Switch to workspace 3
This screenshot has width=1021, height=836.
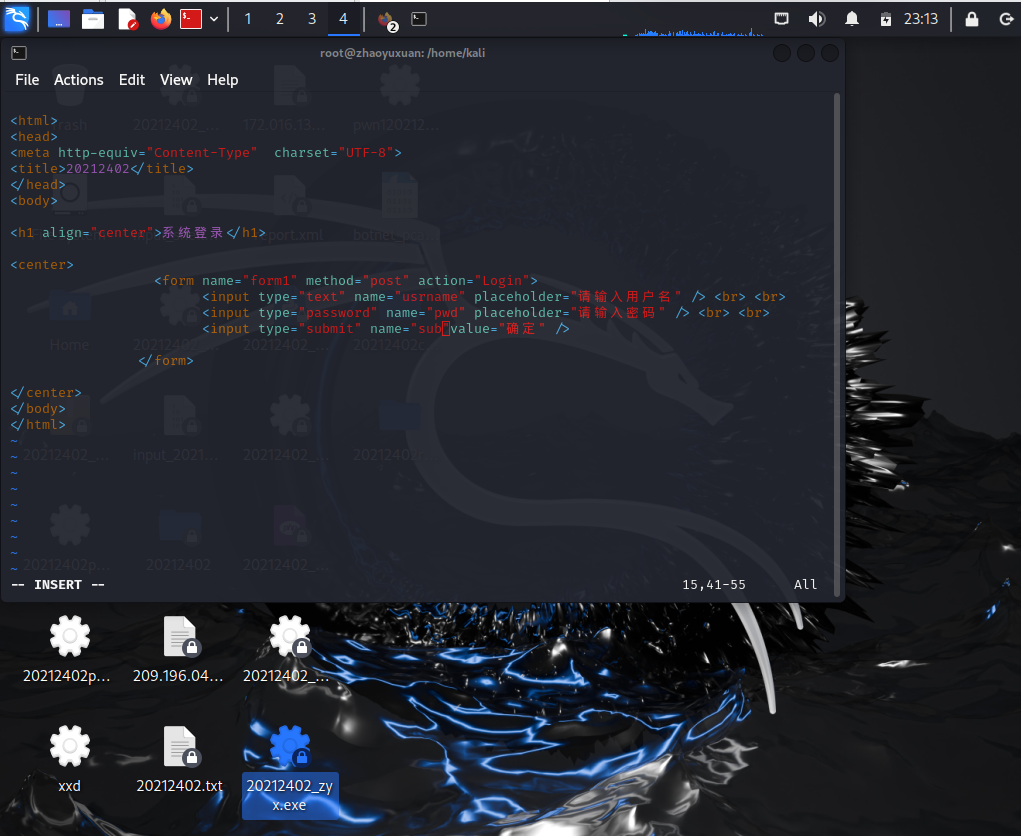pyautogui.click(x=311, y=20)
